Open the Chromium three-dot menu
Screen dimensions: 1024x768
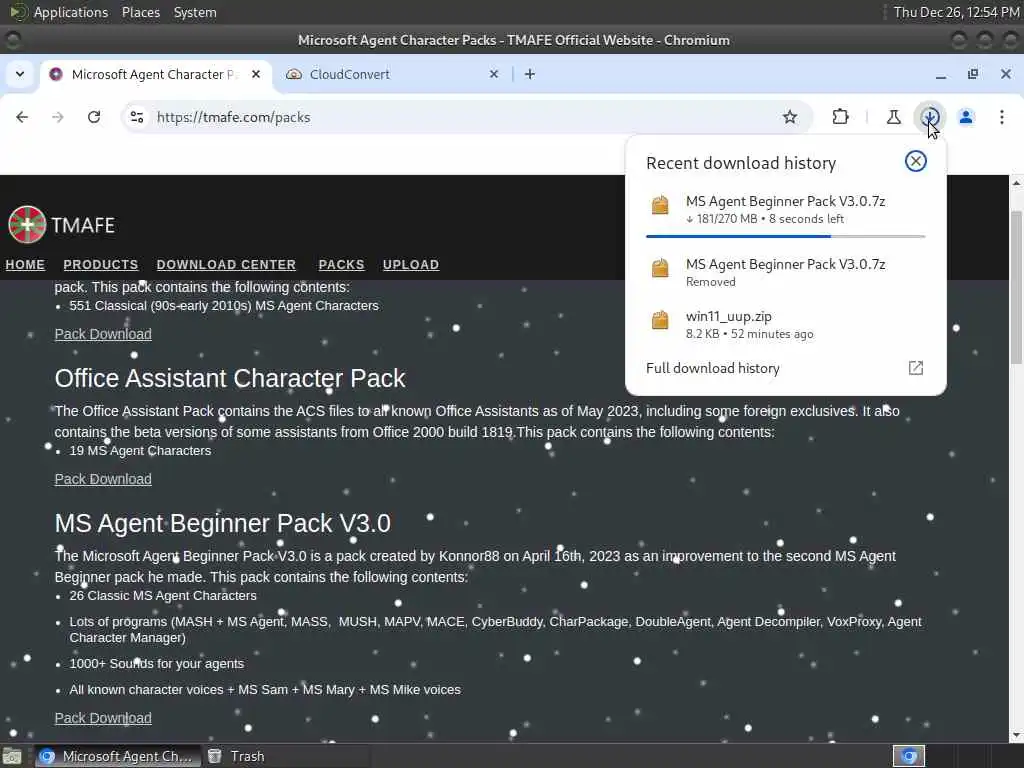pyautogui.click(x=1002, y=117)
